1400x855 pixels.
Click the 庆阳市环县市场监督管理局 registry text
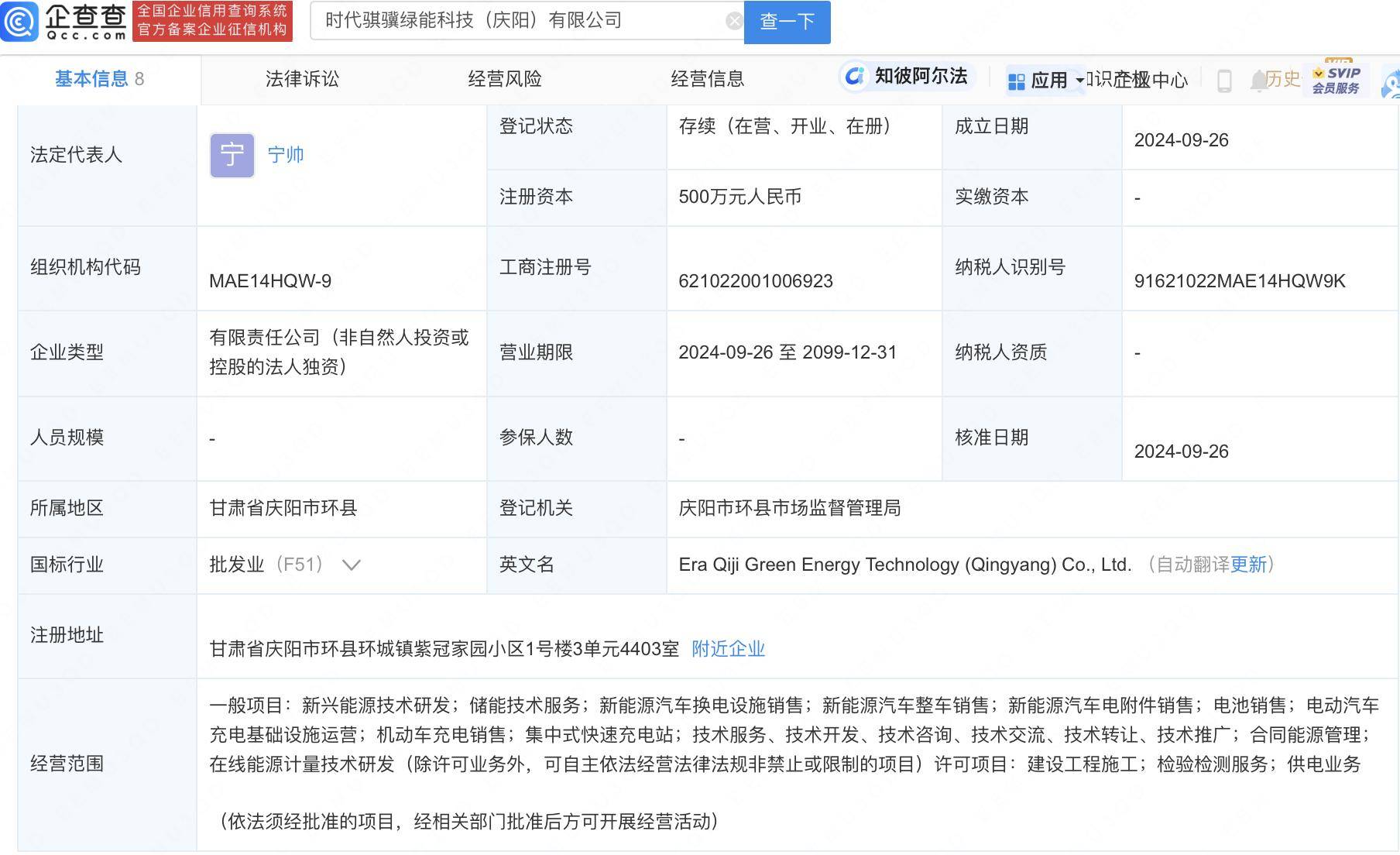[790, 508]
